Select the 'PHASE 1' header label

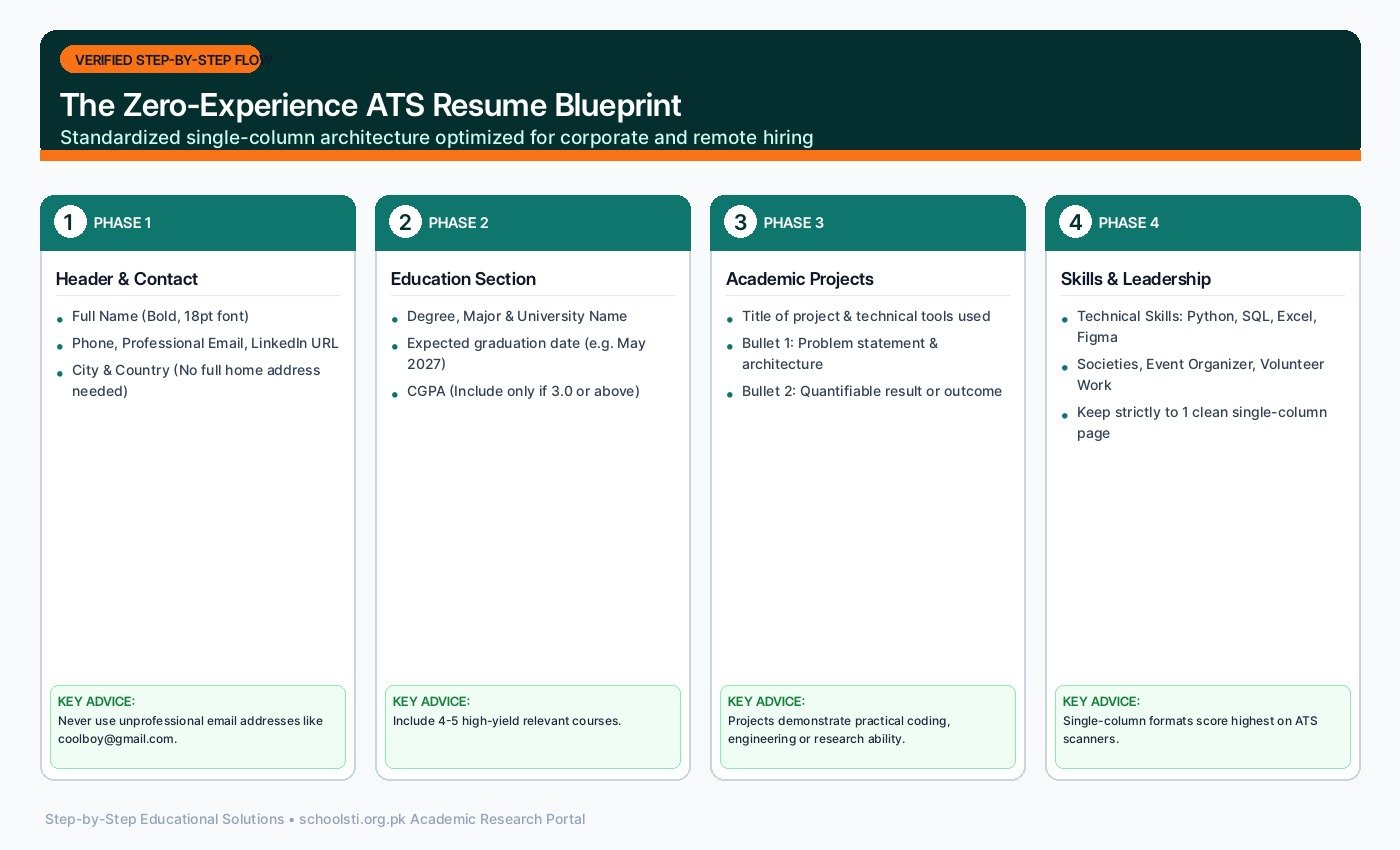click(x=123, y=223)
